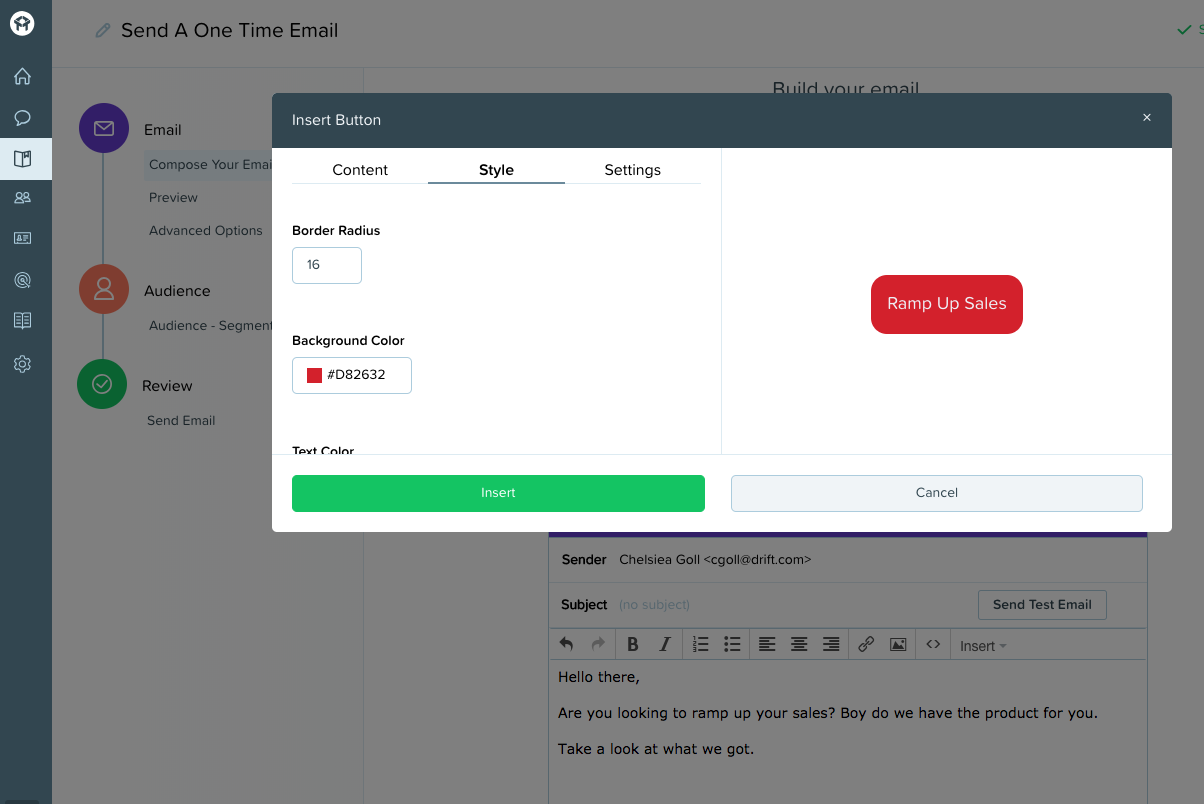This screenshot has width=1204, height=804.
Task: Click sender Chelsiea Goll address
Action: pyautogui.click(x=715, y=560)
